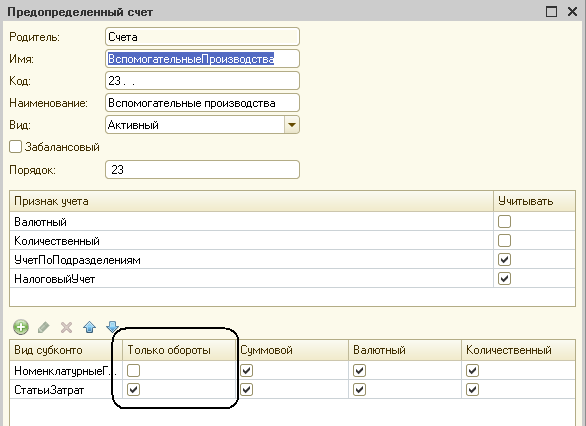Move row up with blue arrow
Image resolution: width=586 pixels, height=426 pixels.
(90, 327)
